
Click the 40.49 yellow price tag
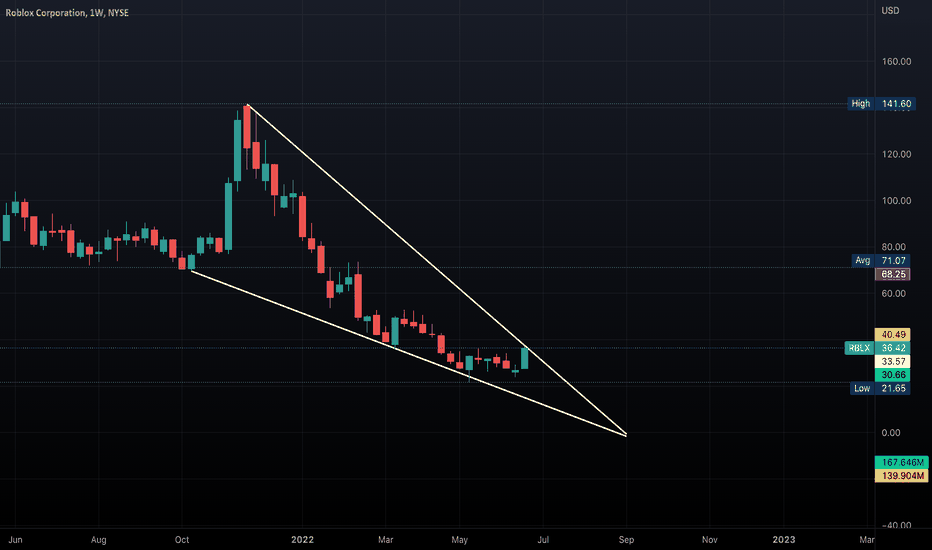[893, 335]
